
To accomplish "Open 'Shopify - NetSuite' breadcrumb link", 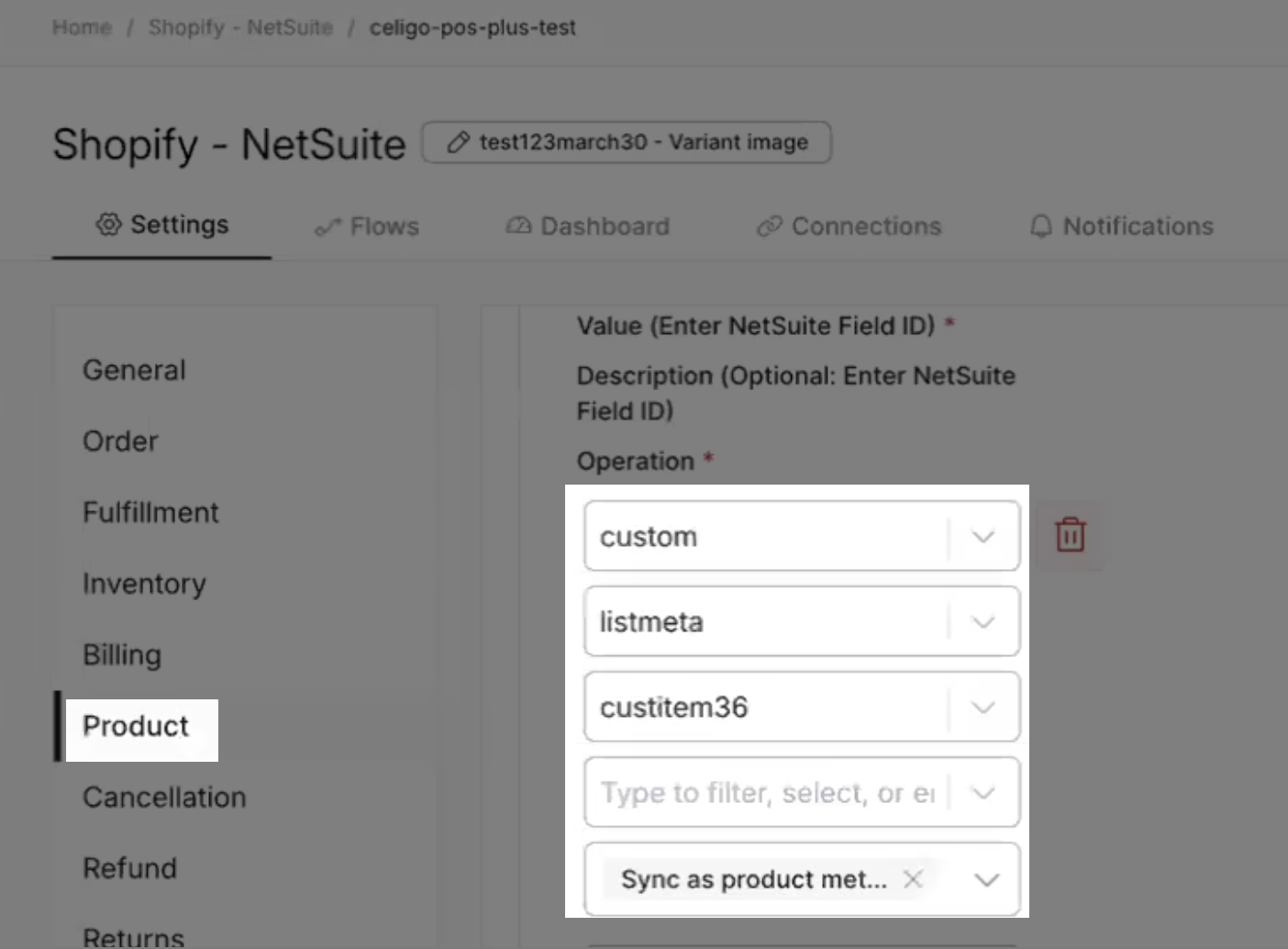I will point(240,28).
